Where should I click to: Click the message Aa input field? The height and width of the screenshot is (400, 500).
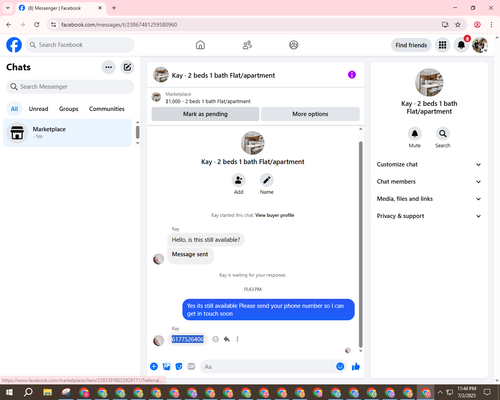click(267, 367)
